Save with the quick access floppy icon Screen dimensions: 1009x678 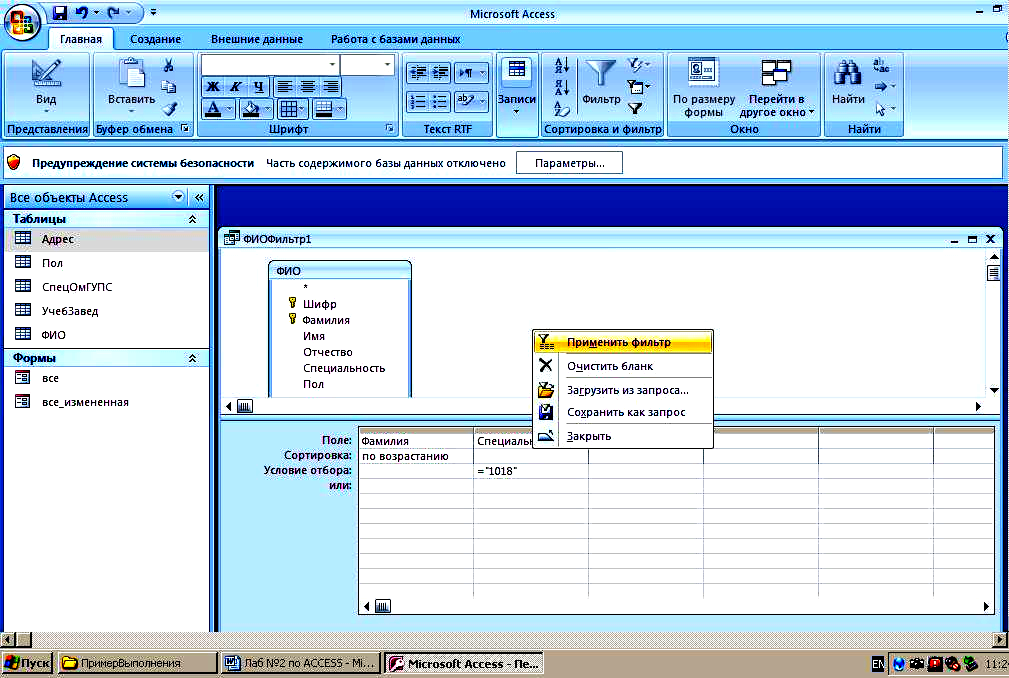(59, 12)
